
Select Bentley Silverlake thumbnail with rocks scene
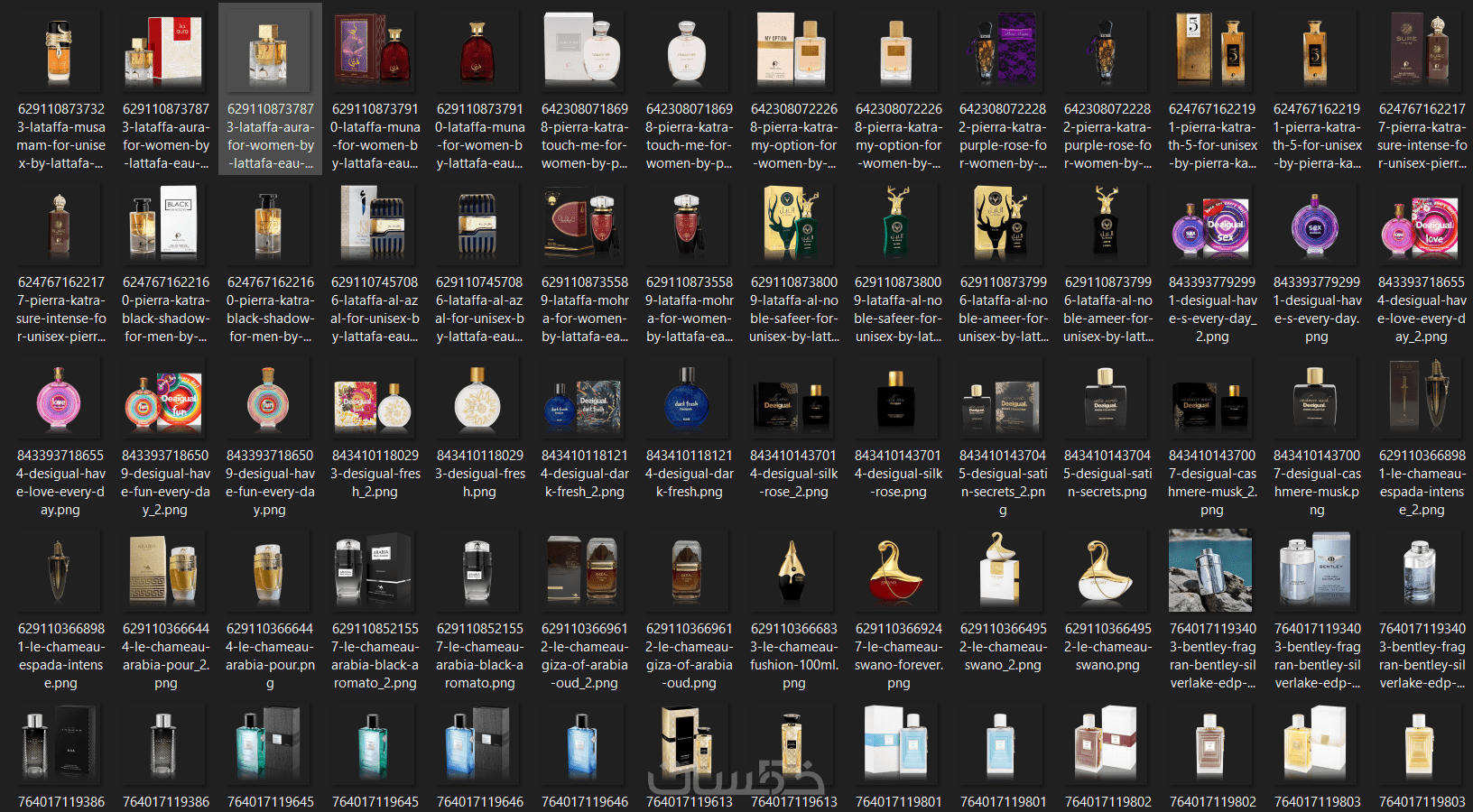tap(1212, 570)
